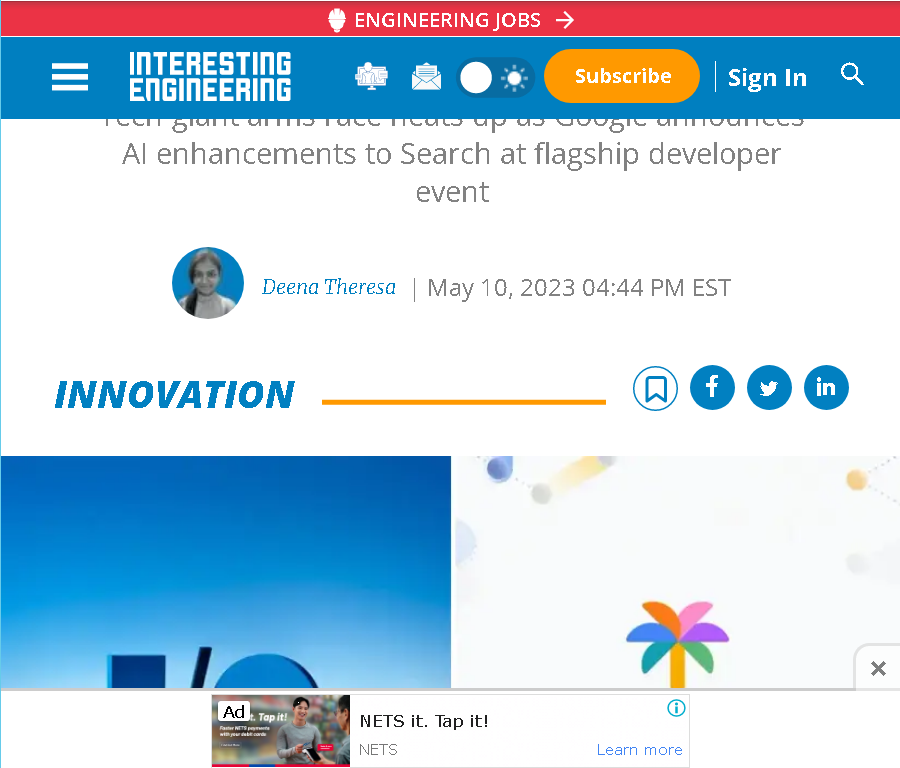Share article on Facebook
The height and width of the screenshot is (768, 900).
coord(712,387)
